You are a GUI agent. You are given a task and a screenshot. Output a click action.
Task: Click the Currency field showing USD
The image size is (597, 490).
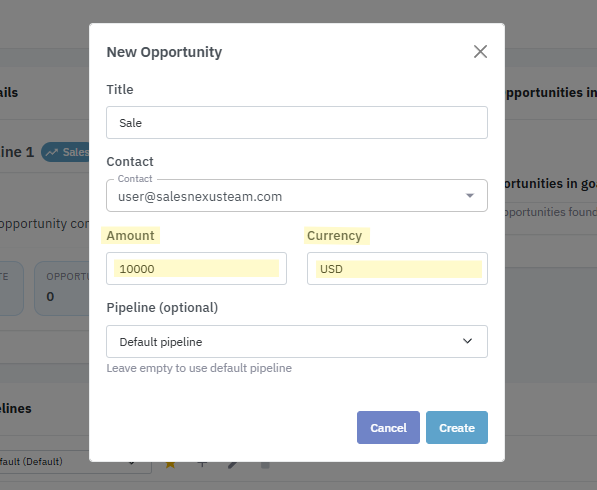(397, 268)
